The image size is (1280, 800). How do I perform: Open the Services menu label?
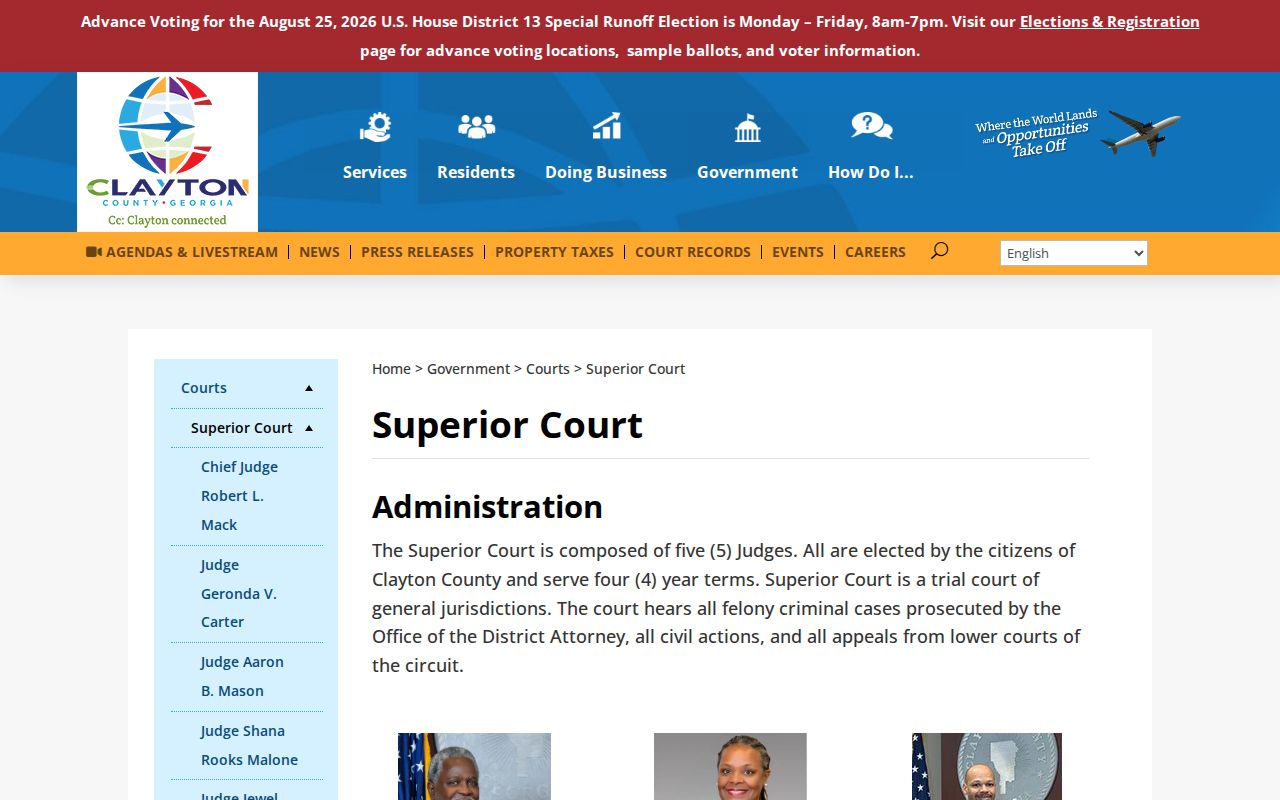pyautogui.click(x=375, y=172)
